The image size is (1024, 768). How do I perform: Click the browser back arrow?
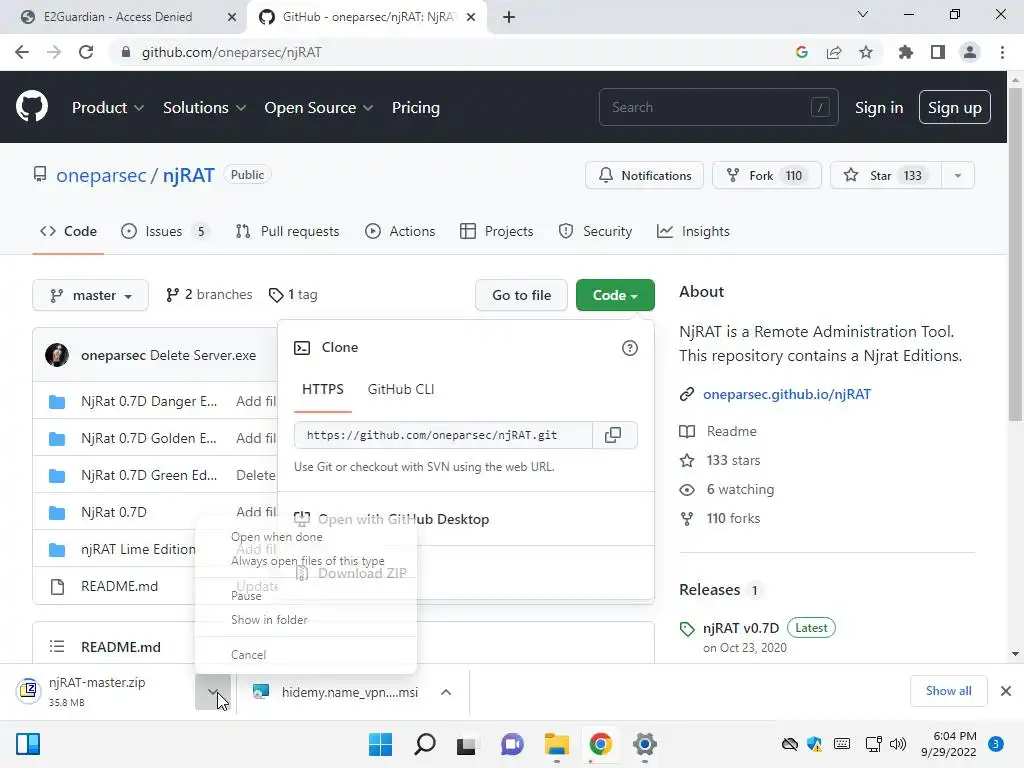22,52
